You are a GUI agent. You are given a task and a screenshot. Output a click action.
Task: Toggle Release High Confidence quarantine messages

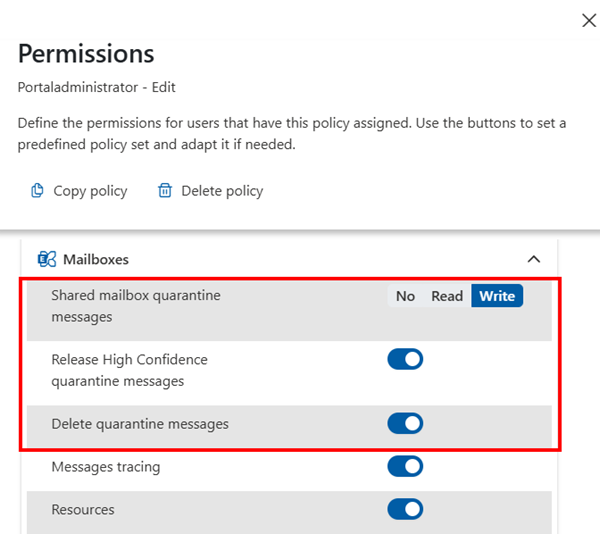pyautogui.click(x=405, y=359)
